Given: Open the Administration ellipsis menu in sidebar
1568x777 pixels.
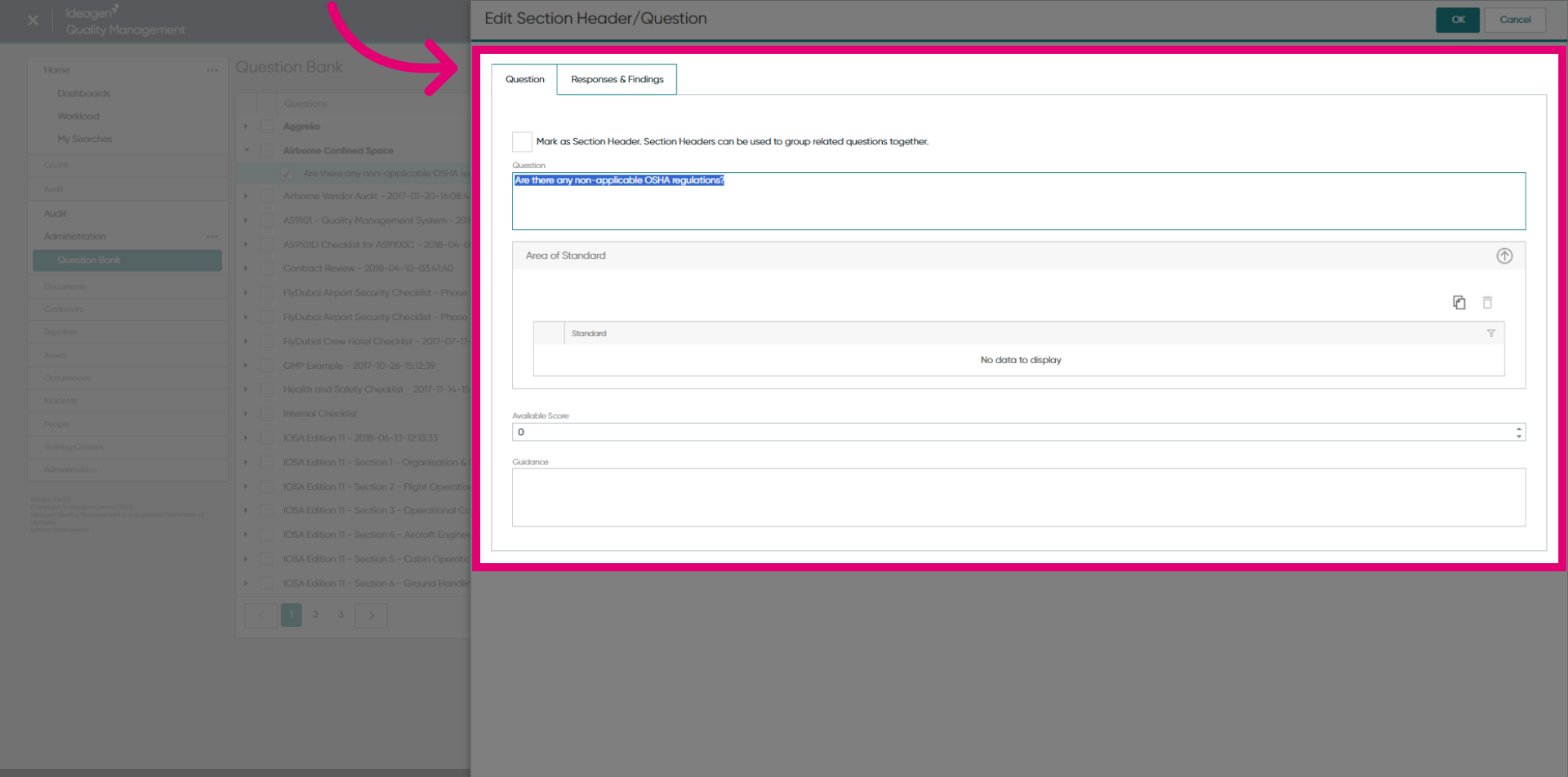Looking at the screenshot, I should pos(212,237).
